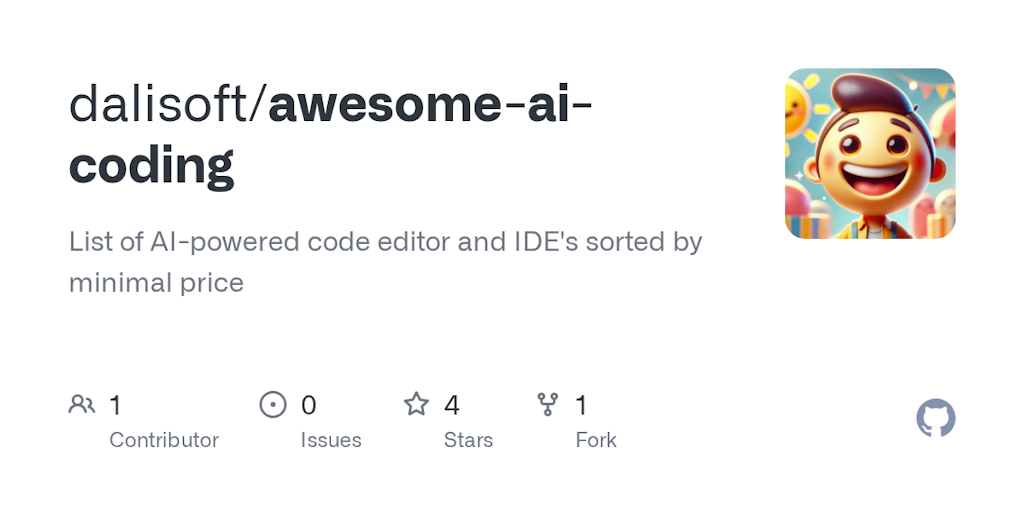The image size is (1024, 512).
Task: Click the 'Contributor' label
Action: (x=164, y=440)
